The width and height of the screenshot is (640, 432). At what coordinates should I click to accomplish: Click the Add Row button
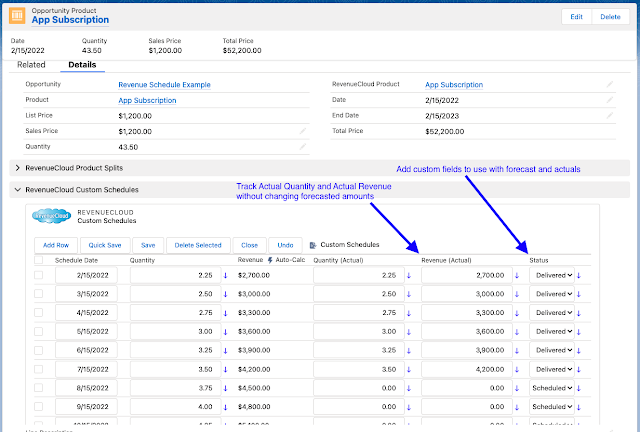point(56,245)
